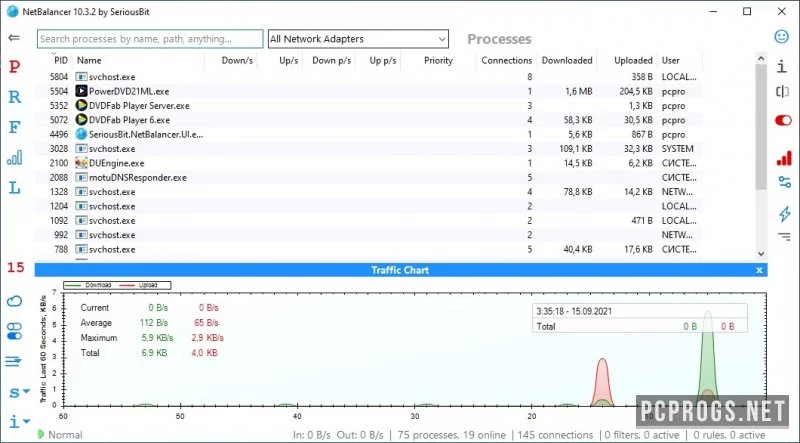This screenshot has height=443, width=800.
Task: Open the sliders settings icon on right sidebar
Action: point(784,182)
